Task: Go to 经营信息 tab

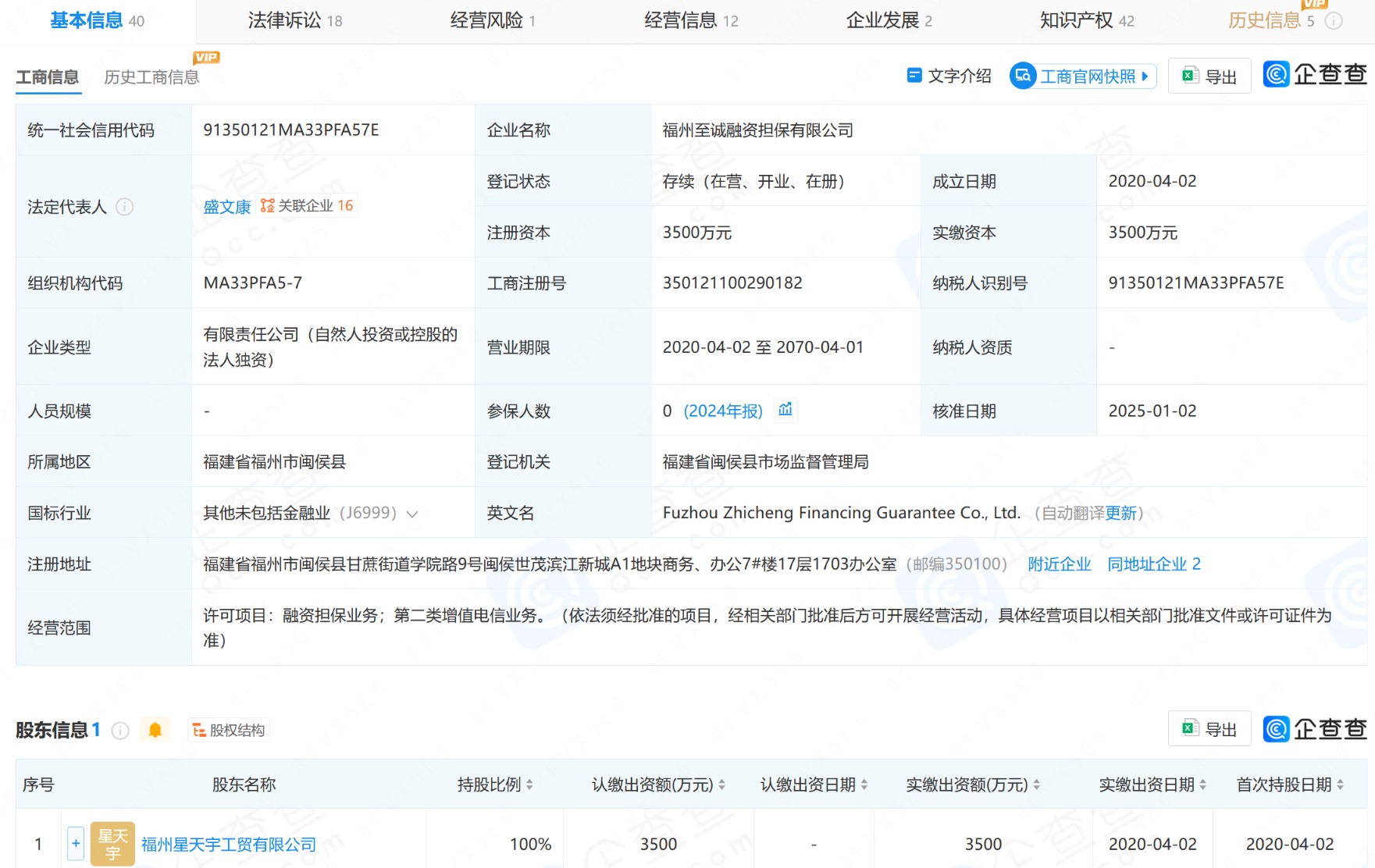Action: pos(691,20)
